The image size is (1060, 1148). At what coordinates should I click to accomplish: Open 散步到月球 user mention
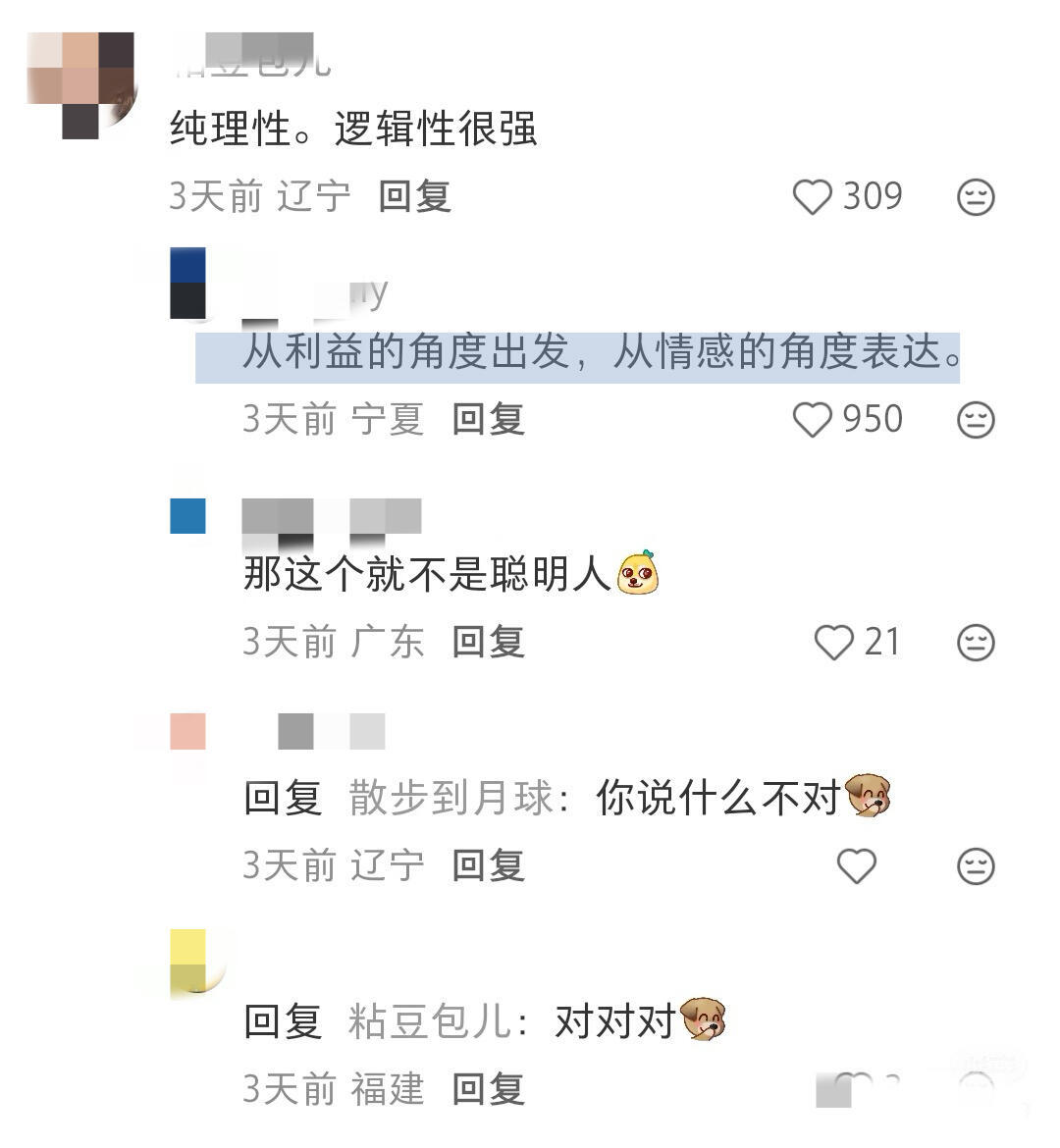450,798
